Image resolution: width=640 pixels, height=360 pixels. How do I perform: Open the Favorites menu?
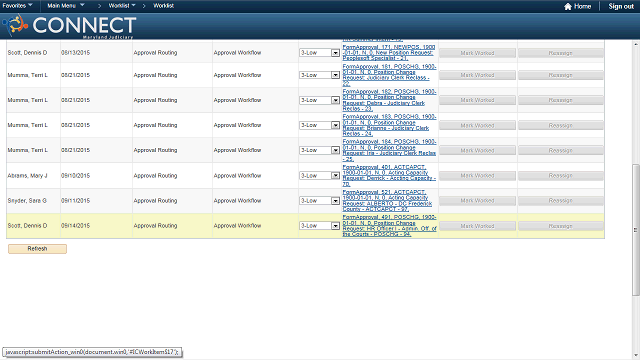click(x=17, y=6)
